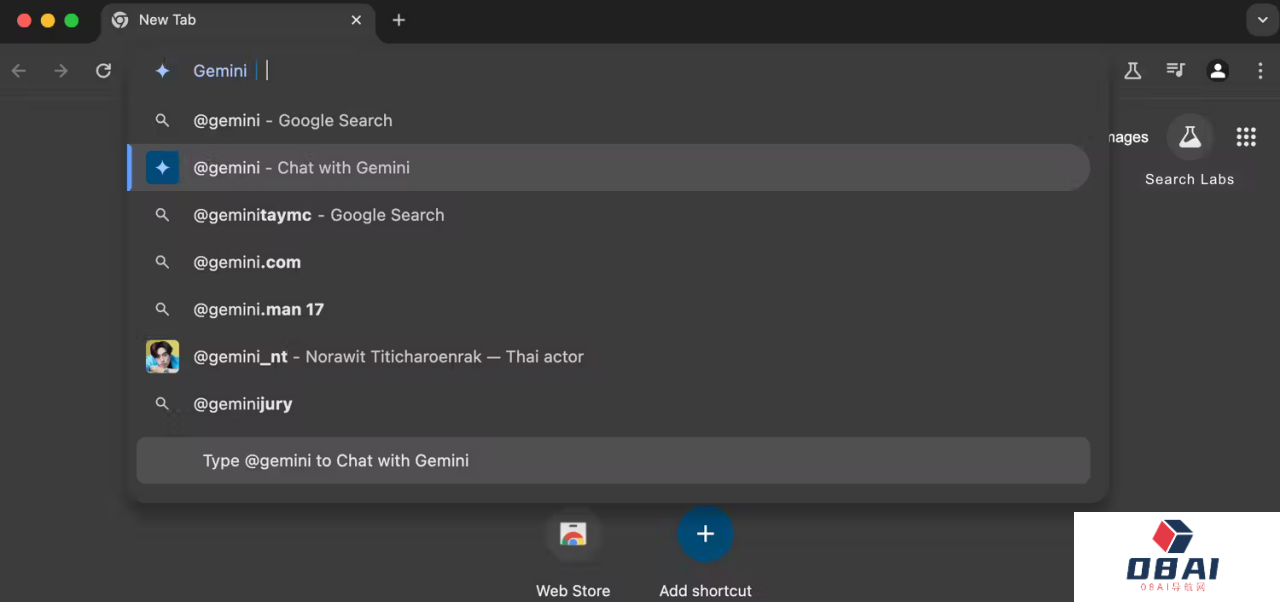Reload the page with the refresh icon

pyautogui.click(x=103, y=70)
